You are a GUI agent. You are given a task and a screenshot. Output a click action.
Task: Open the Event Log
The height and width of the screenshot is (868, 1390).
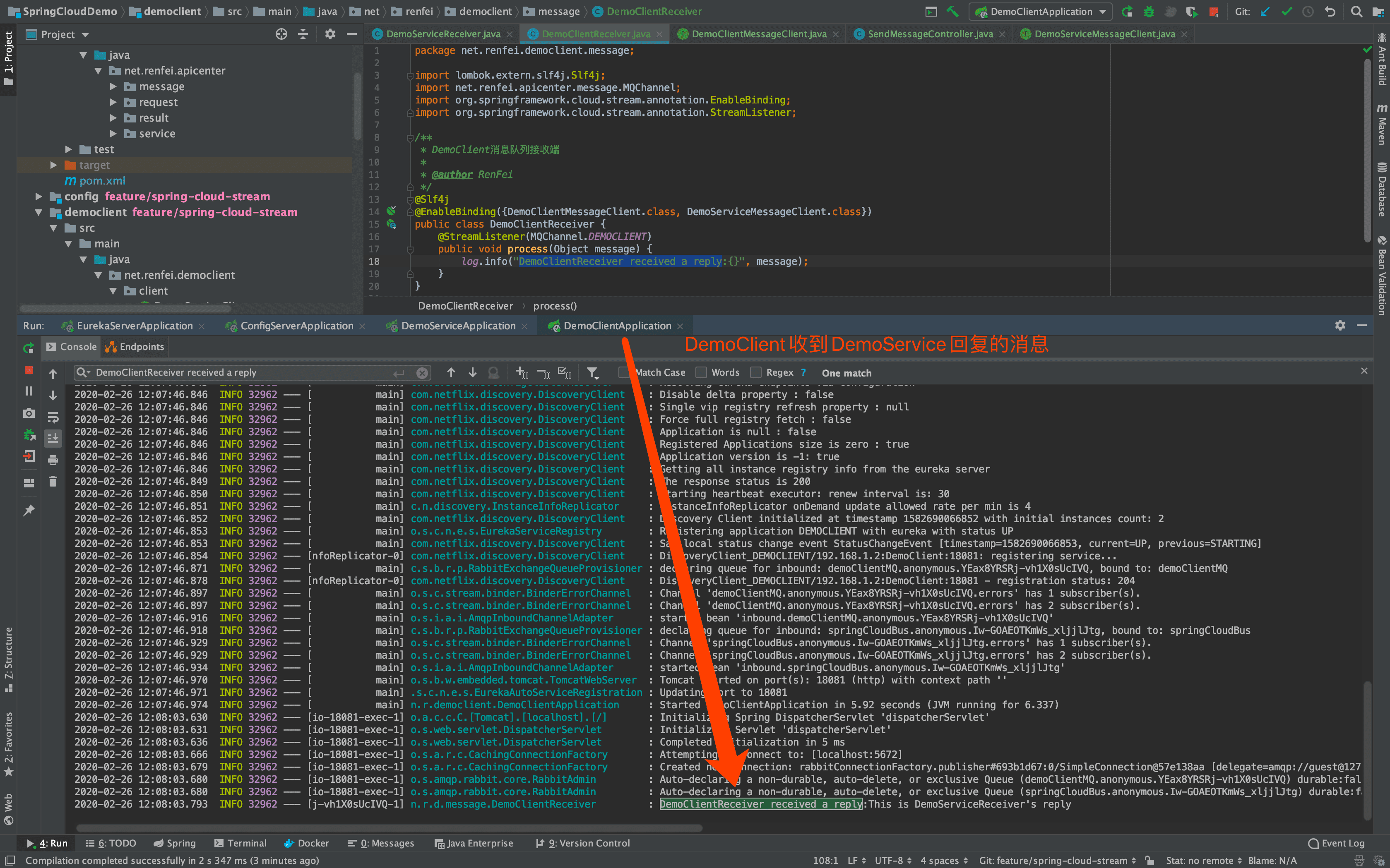1337,843
